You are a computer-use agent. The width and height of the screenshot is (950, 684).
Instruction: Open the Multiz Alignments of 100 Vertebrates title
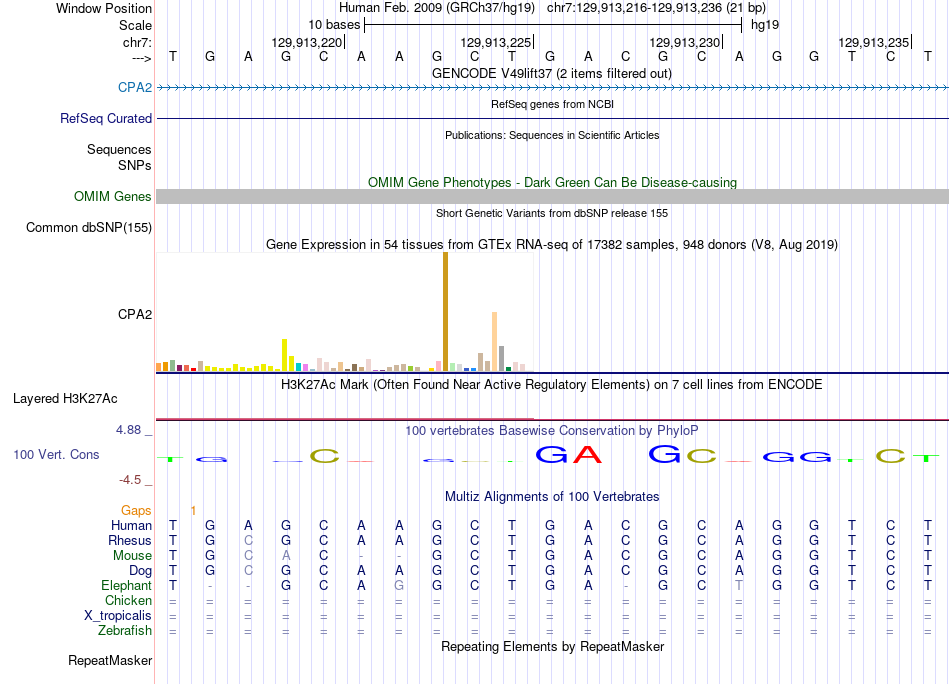[552, 497]
